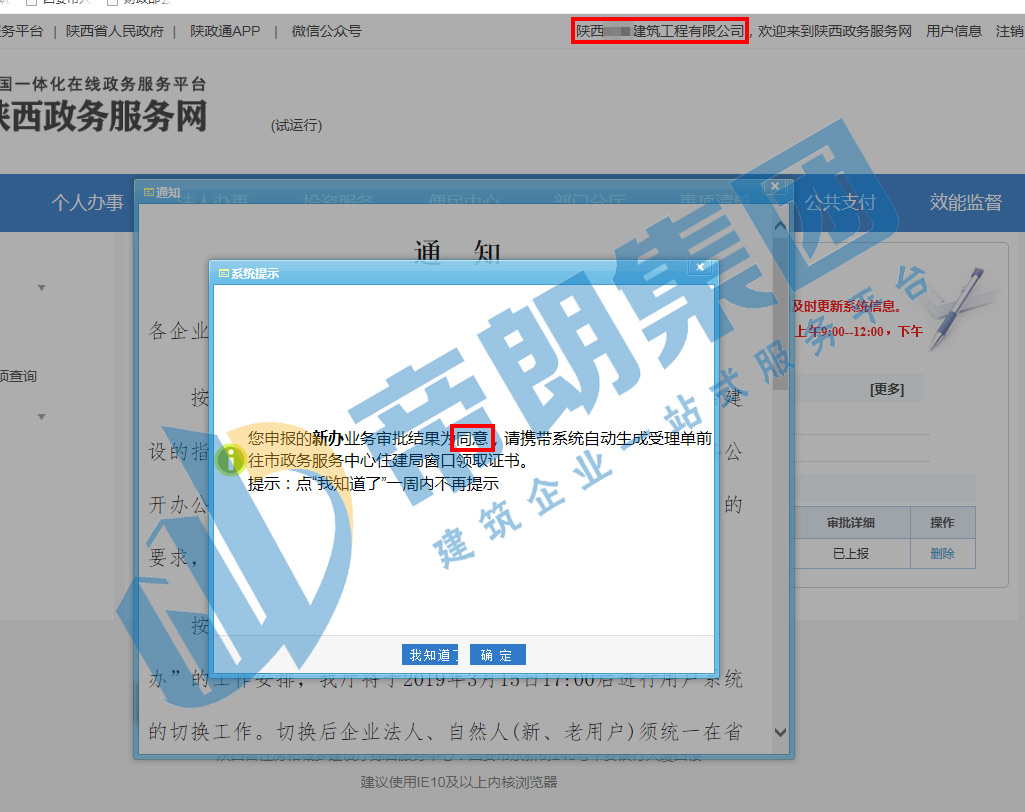Click the 我知道了 button in system prompt
The image size is (1025, 812).
(429, 654)
